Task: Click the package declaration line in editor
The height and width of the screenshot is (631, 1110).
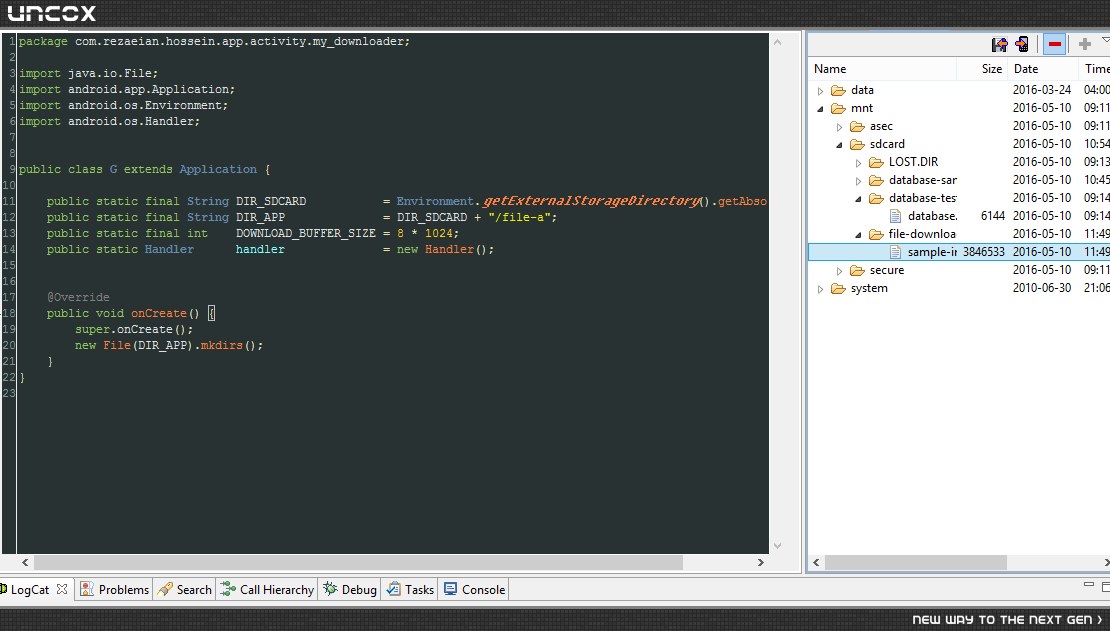Action: (x=214, y=42)
